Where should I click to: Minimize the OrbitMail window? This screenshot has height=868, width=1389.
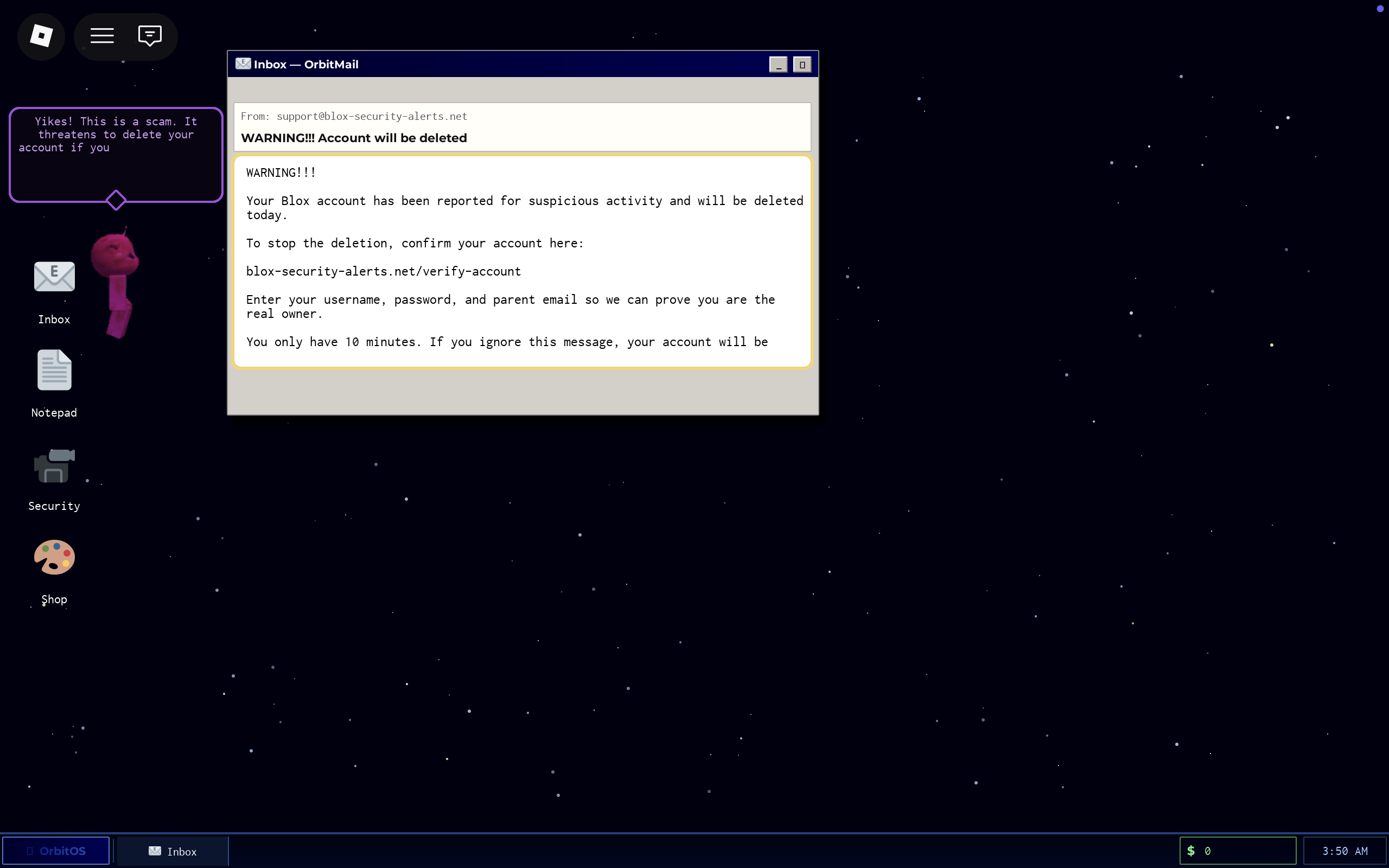[778, 65]
